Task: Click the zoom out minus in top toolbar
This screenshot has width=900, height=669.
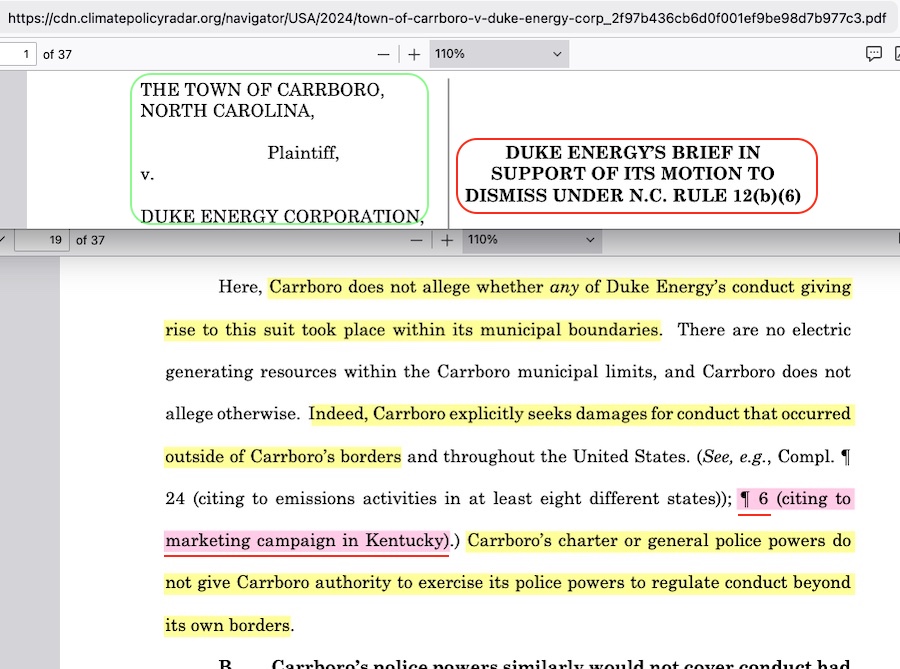Action: click(x=383, y=54)
